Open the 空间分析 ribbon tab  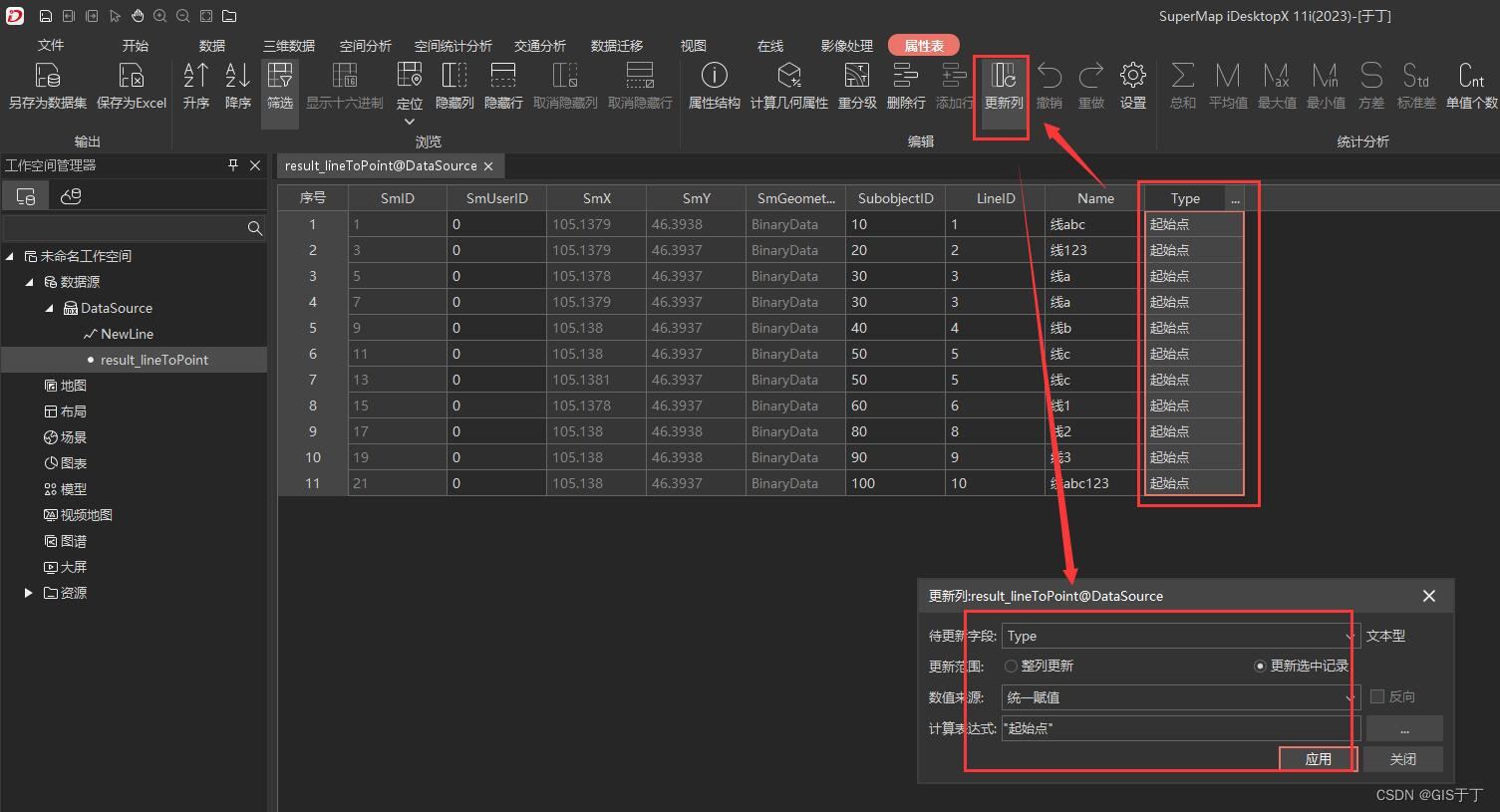coord(366,46)
